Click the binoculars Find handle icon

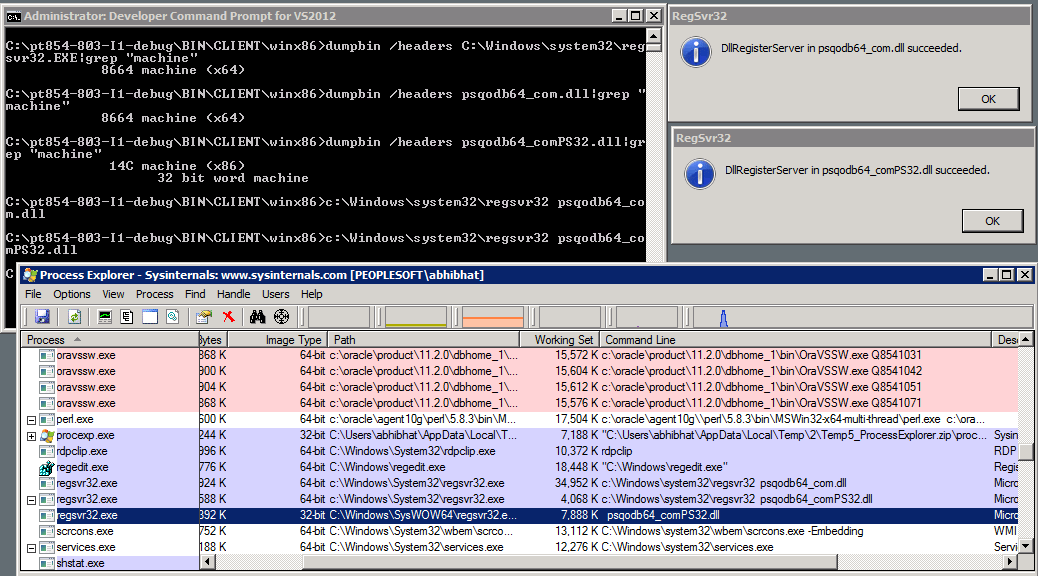[x=258, y=316]
